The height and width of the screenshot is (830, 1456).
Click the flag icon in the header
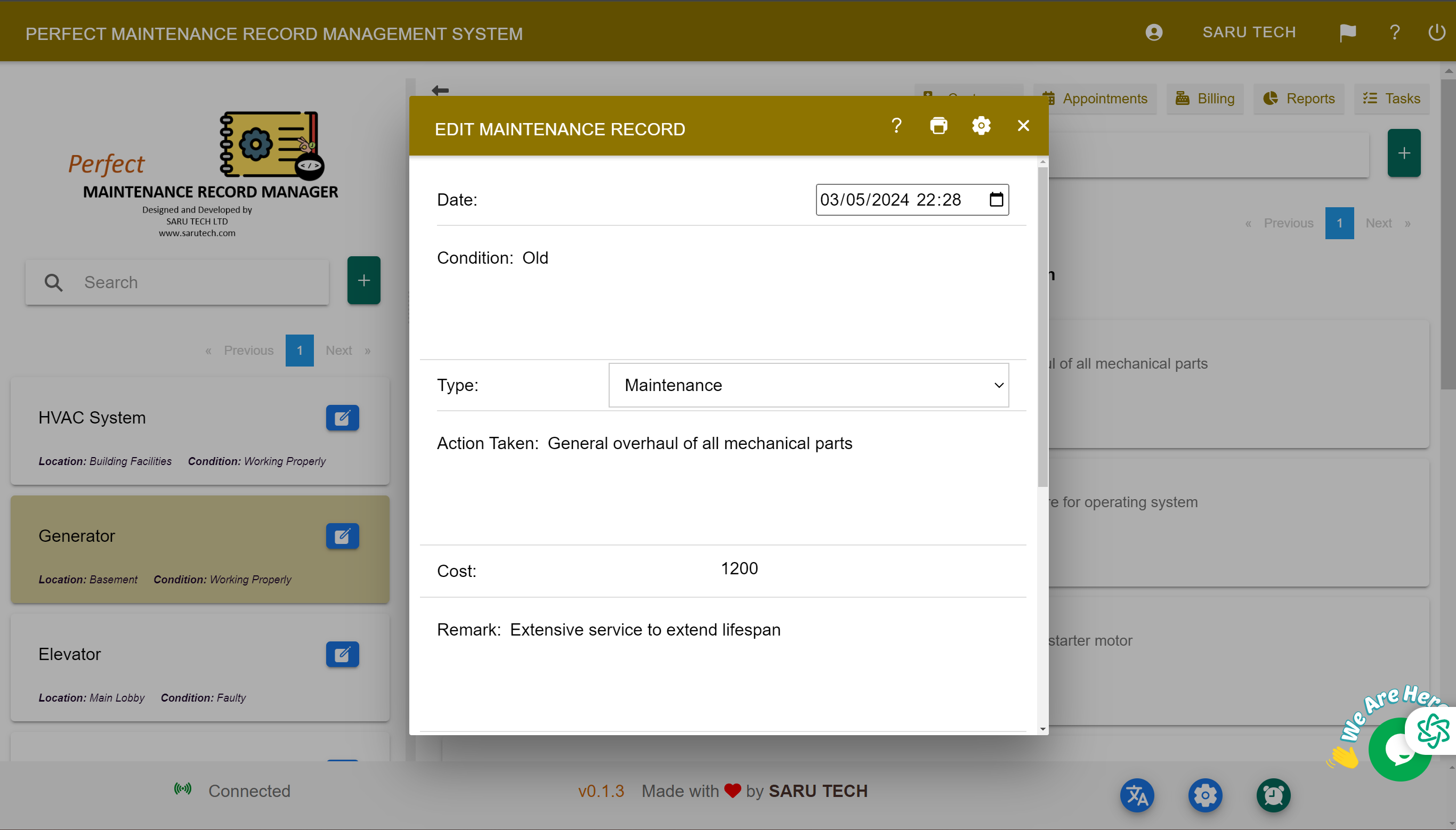(1348, 33)
